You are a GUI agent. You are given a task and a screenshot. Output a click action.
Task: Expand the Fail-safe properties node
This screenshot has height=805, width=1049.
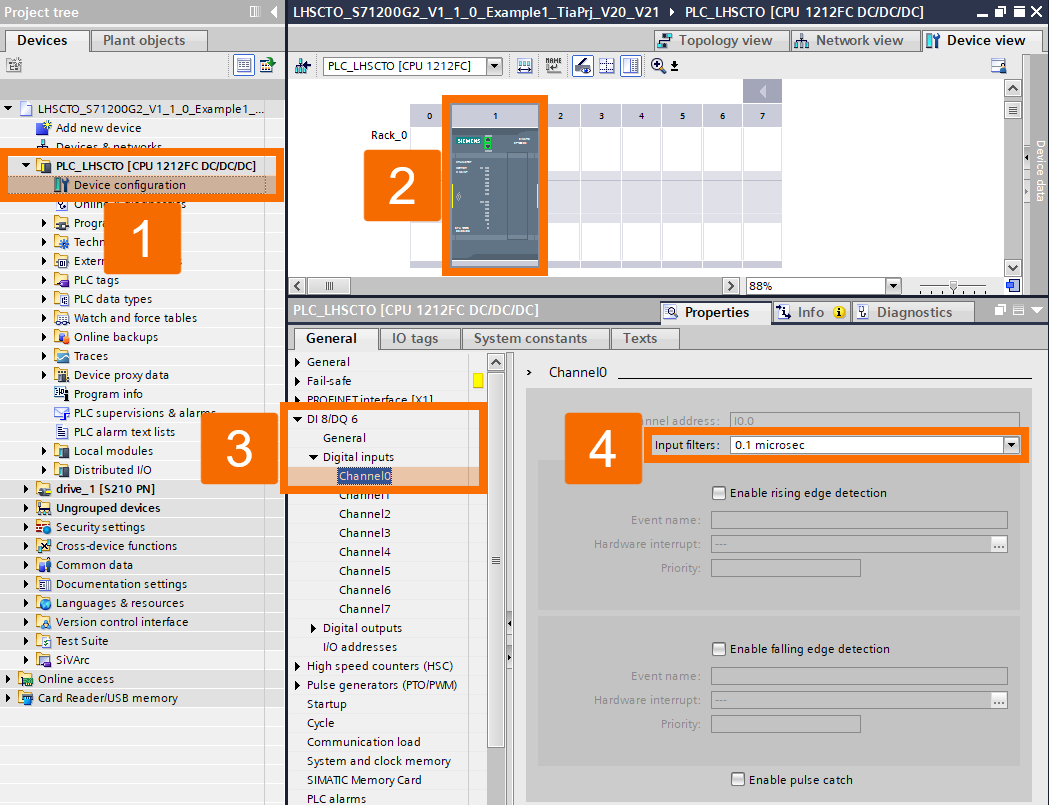click(298, 381)
